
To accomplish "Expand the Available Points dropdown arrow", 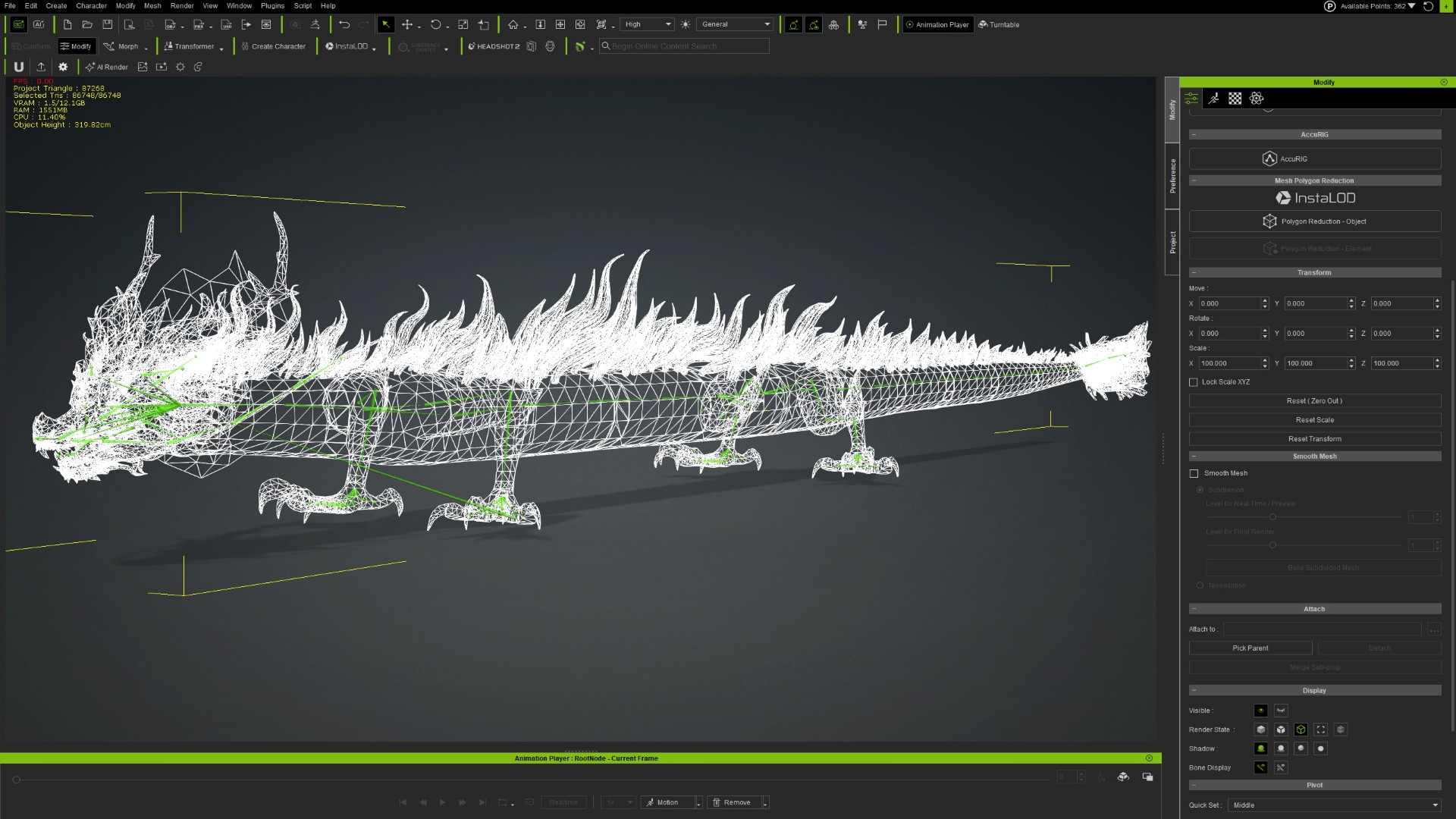I will [x=1412, y=6].
